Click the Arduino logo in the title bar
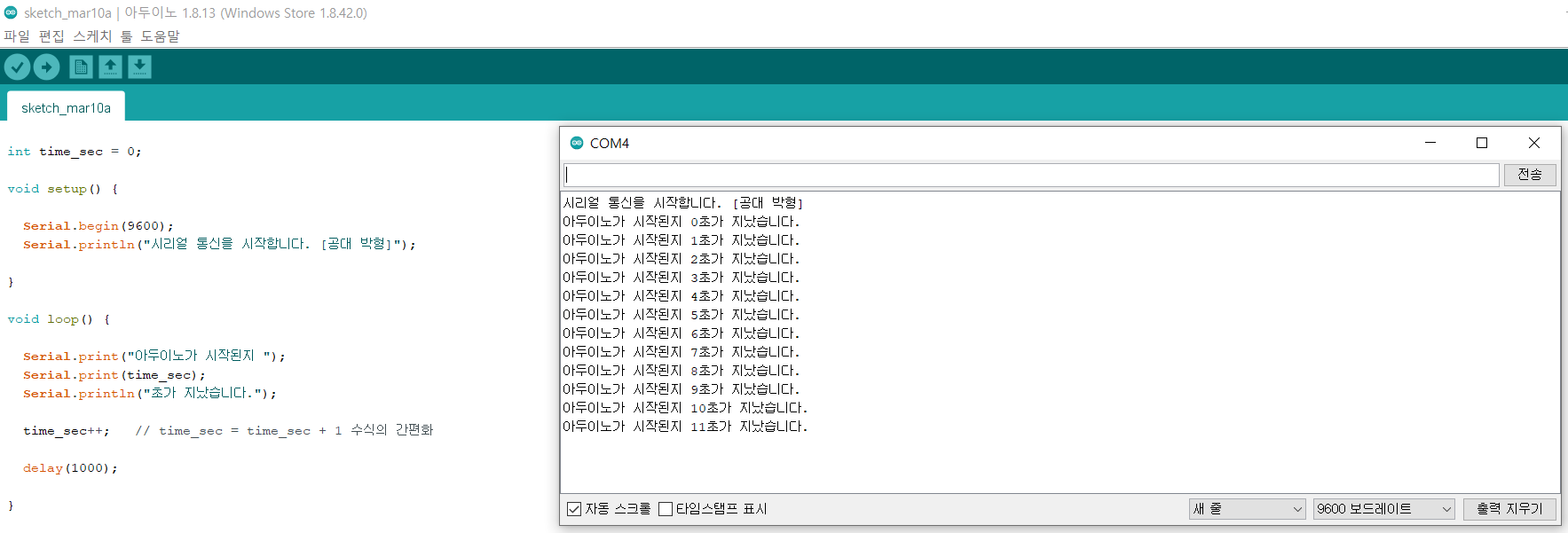Screen dimensions: 1568x533 click(x=11, y=12)
